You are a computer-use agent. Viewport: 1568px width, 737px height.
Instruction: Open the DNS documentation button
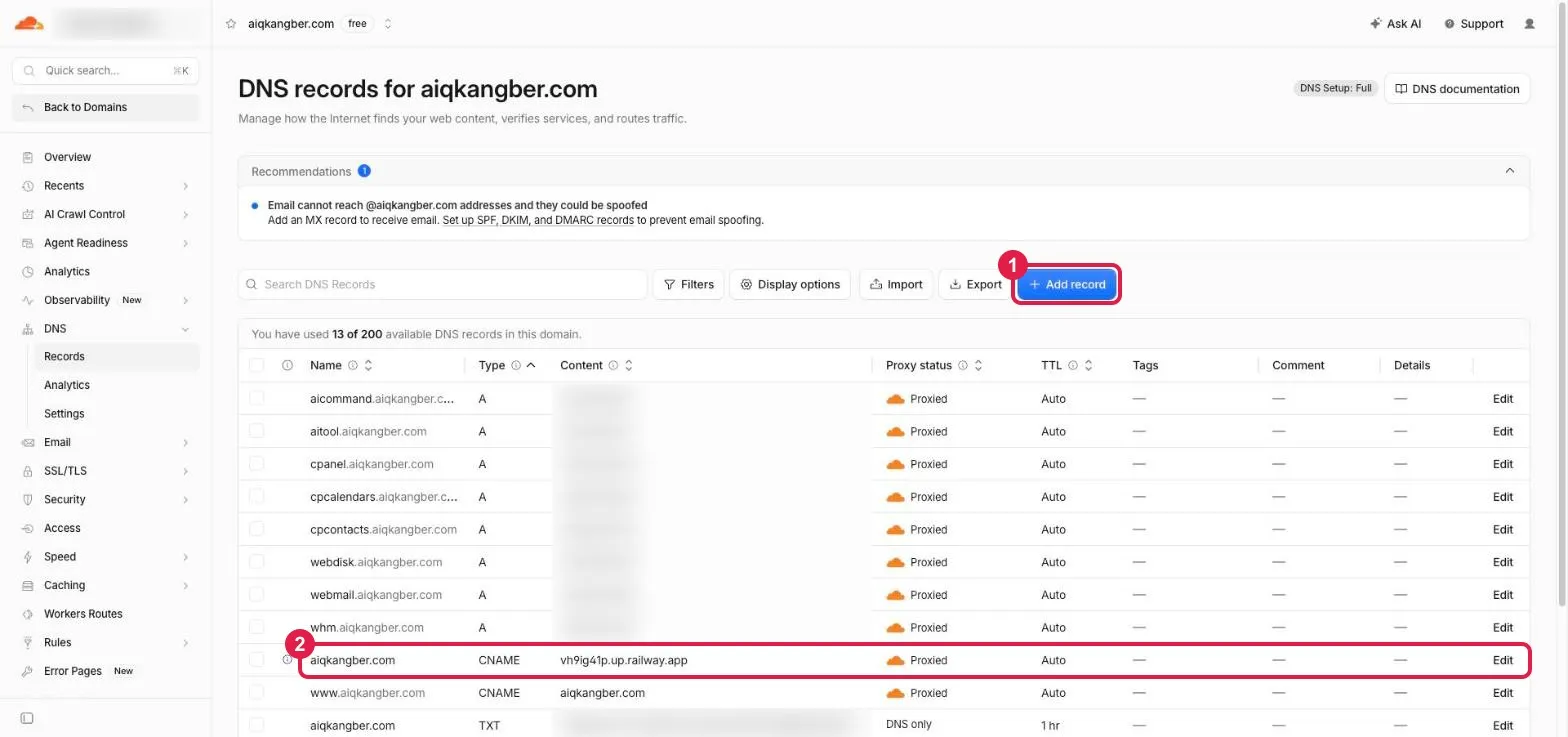[1457, 89]
